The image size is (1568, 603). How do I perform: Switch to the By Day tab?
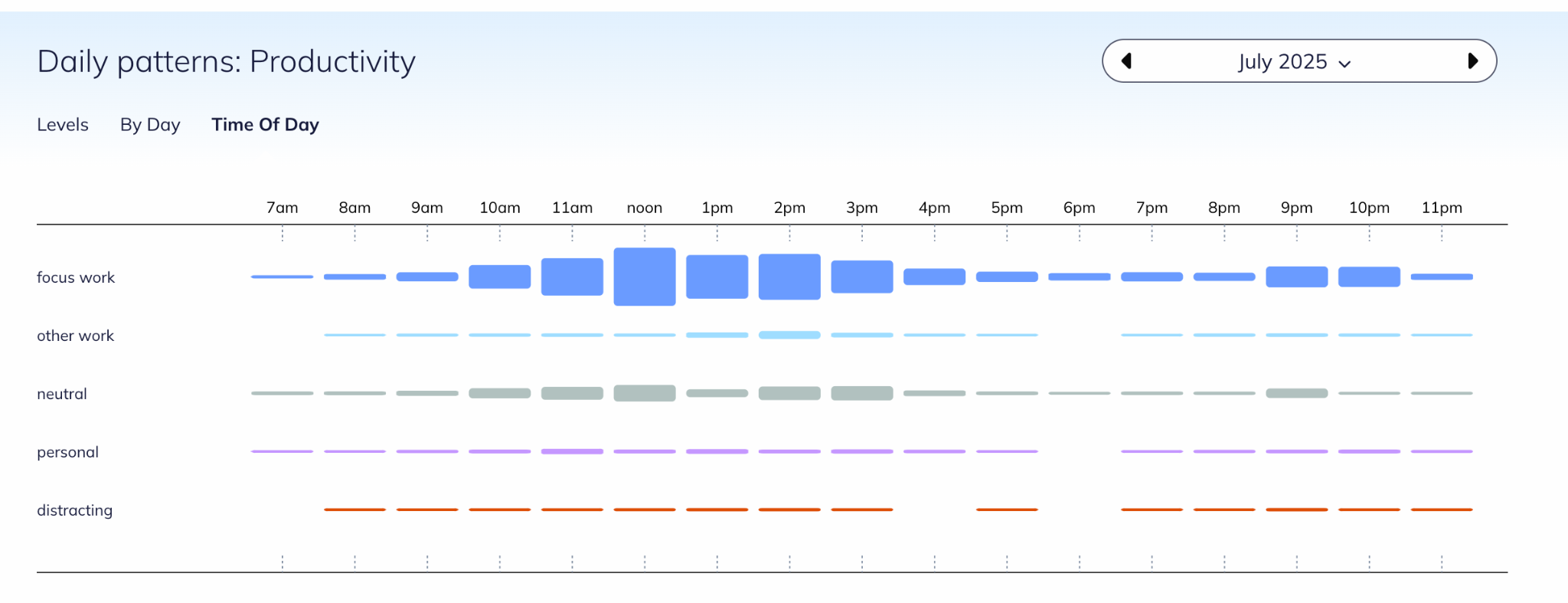[150, 125]
